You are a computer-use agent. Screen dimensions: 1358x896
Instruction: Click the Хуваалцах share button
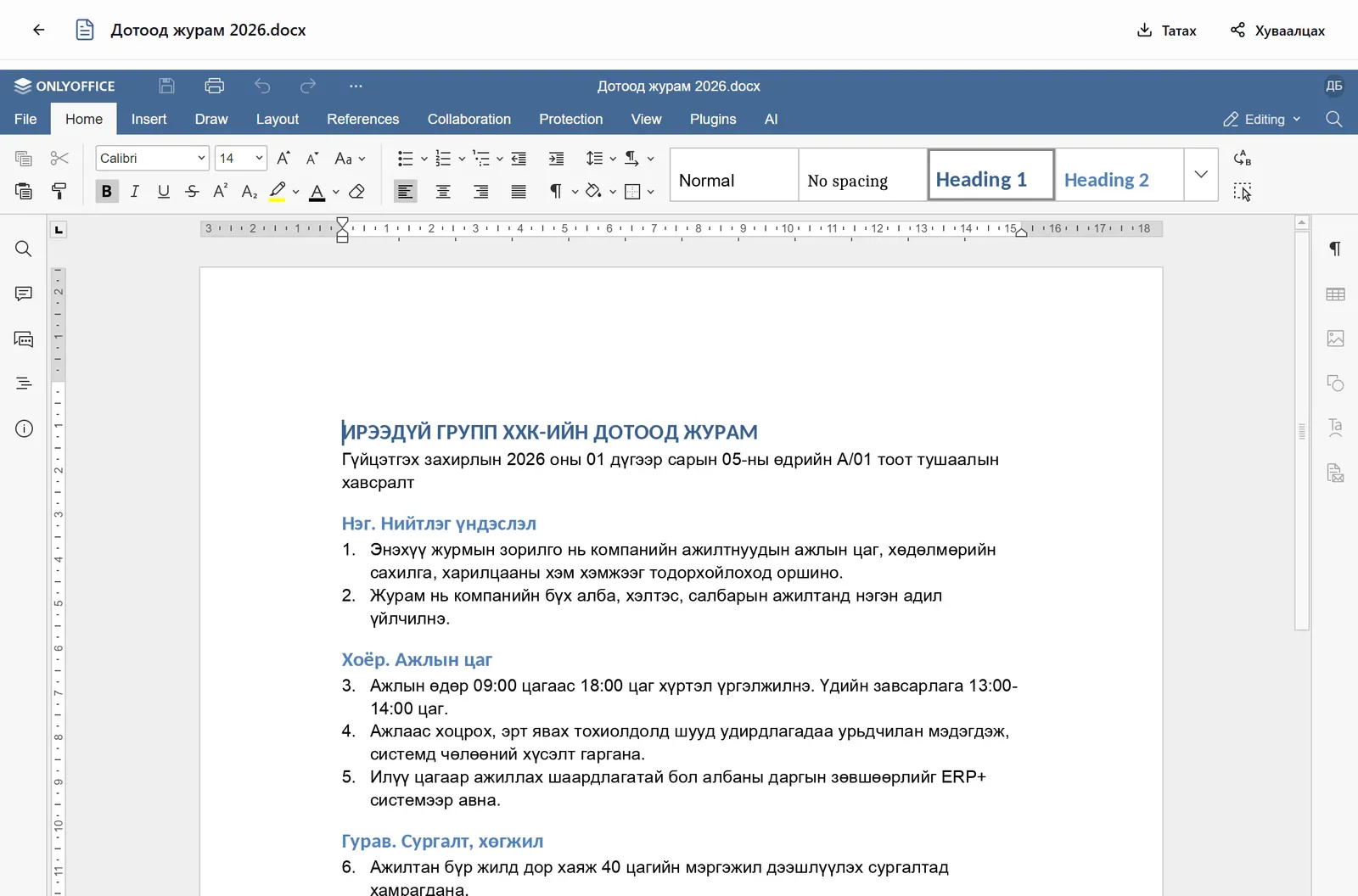(1278, 31)
